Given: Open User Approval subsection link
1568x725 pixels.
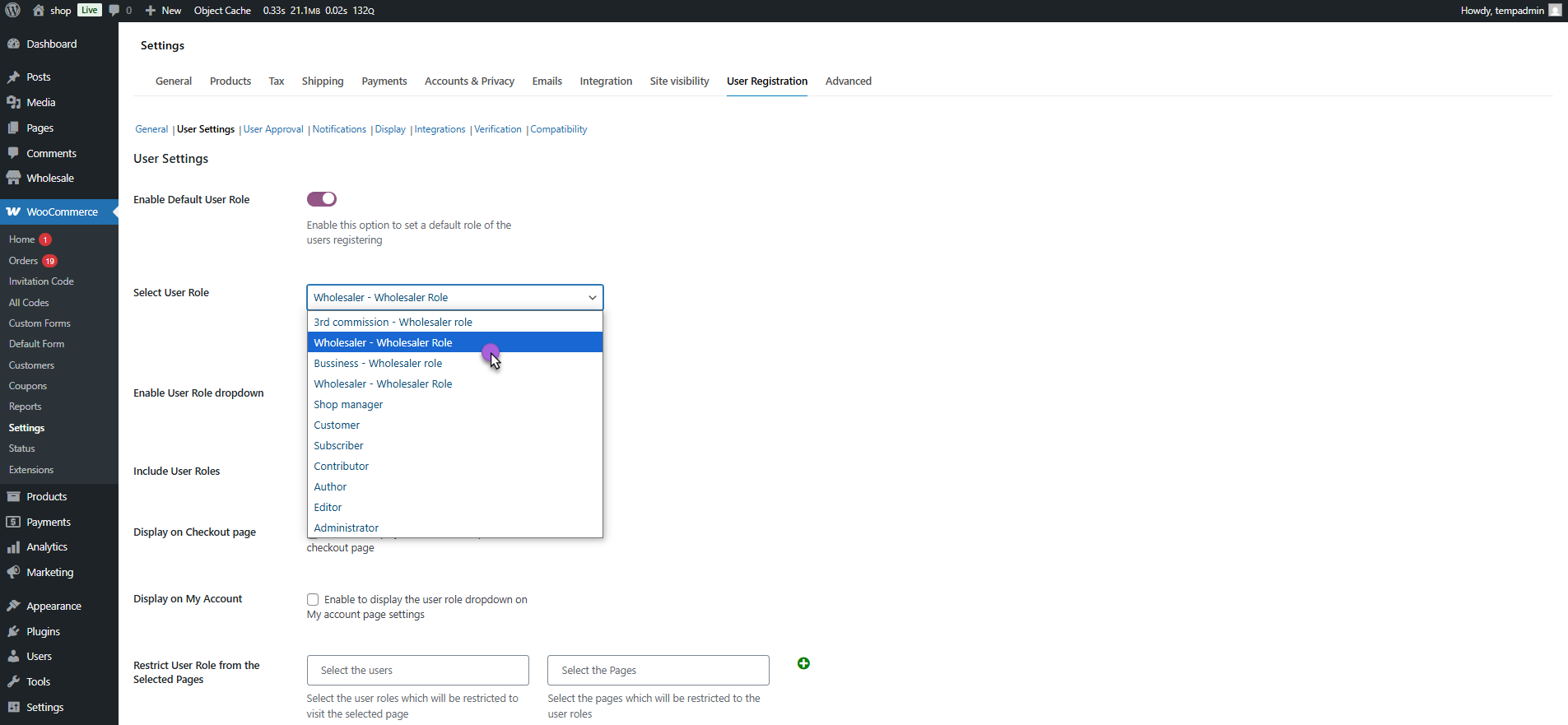Looking at the screenshot, I should tap(273, 129).
